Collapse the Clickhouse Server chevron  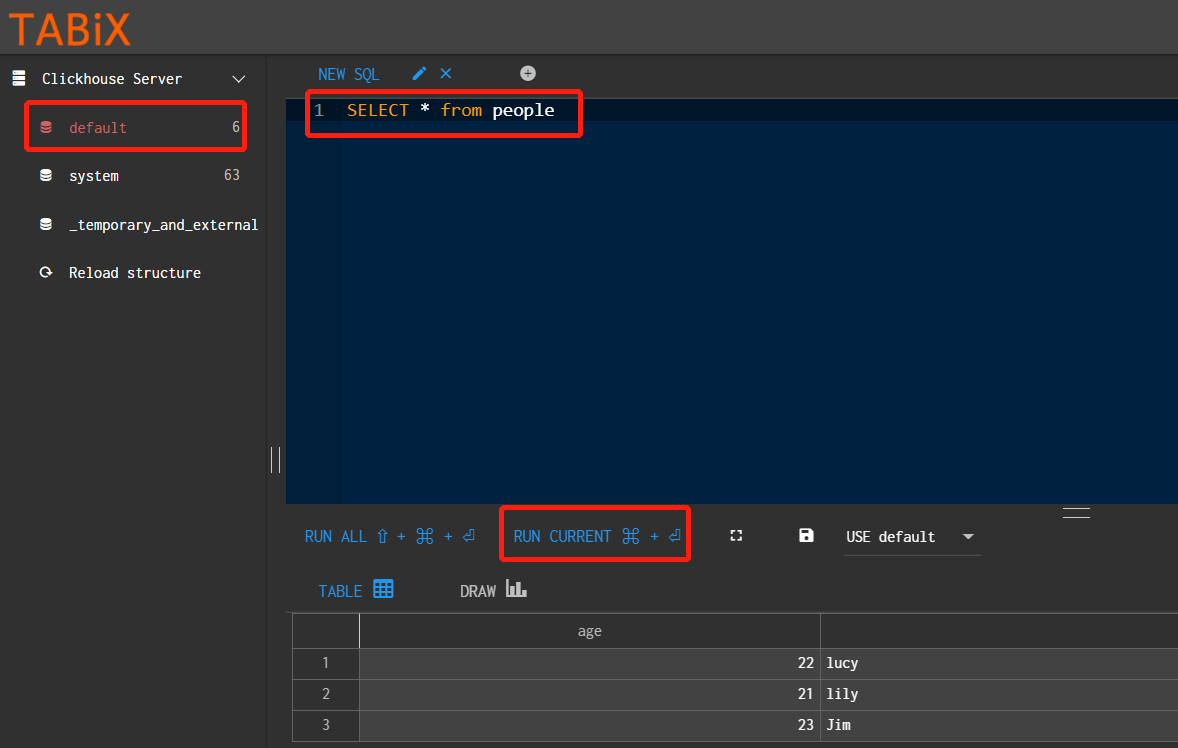pos(239,79)
